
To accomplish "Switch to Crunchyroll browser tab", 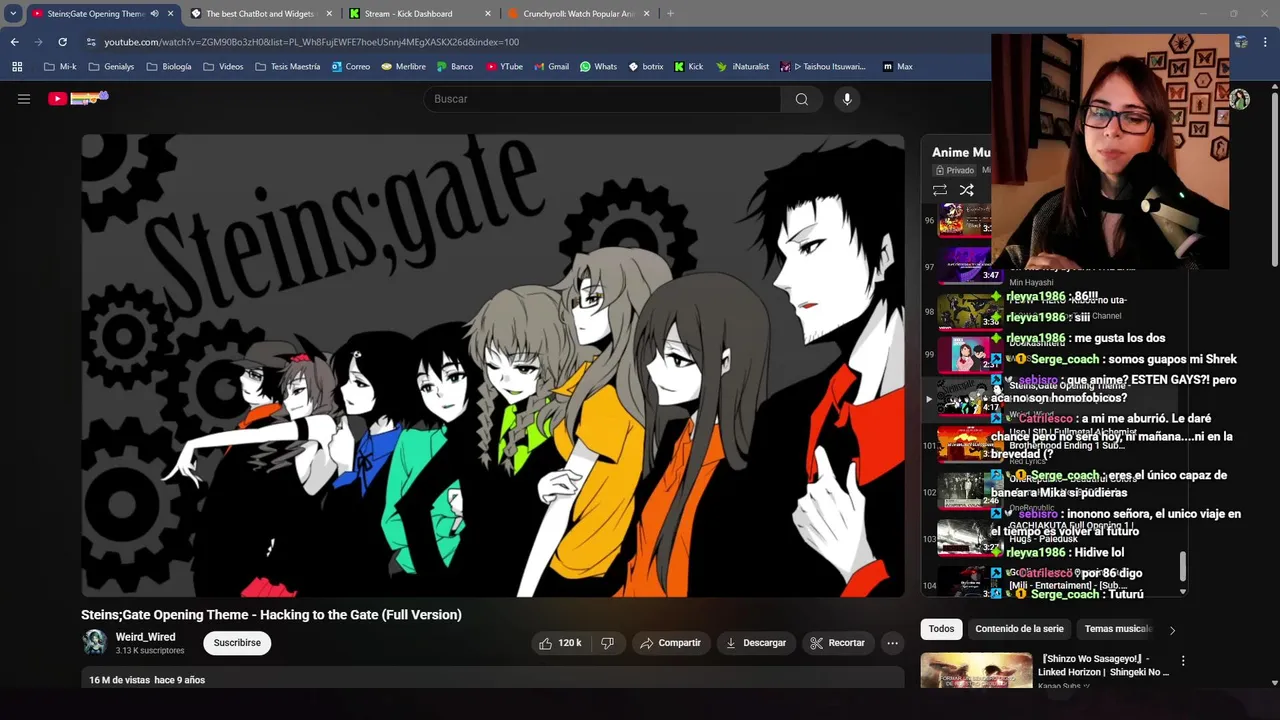I will click(x=578, y=14).
